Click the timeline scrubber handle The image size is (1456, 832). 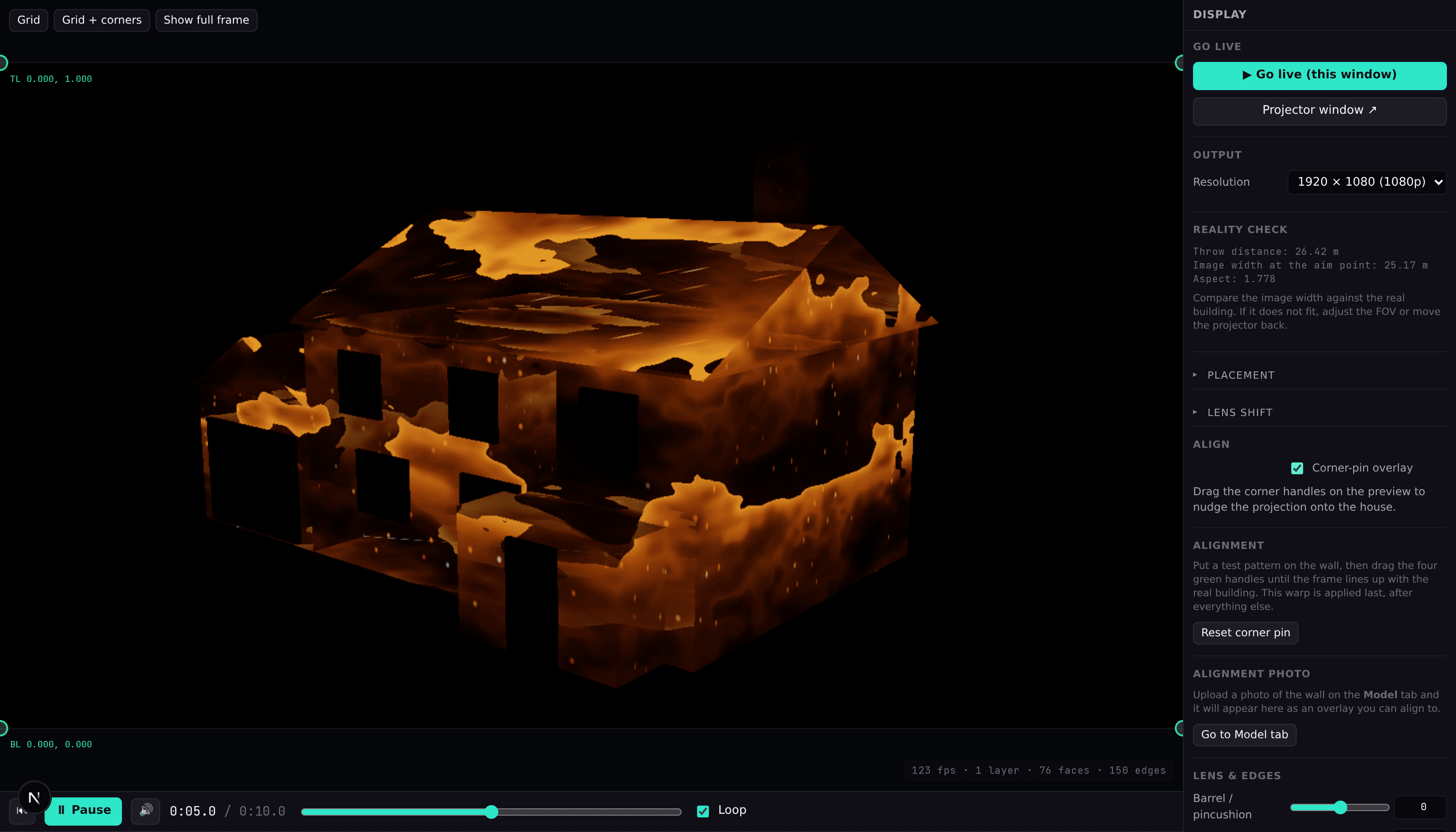pyautogui.click(x=491, y=812)
